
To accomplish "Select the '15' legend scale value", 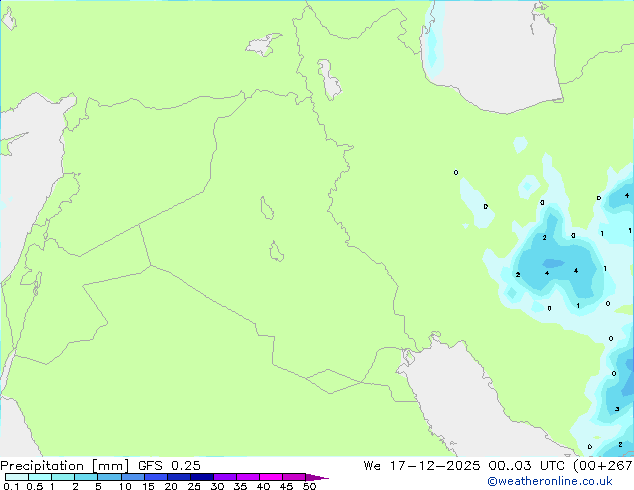I will tap(148, 486).
